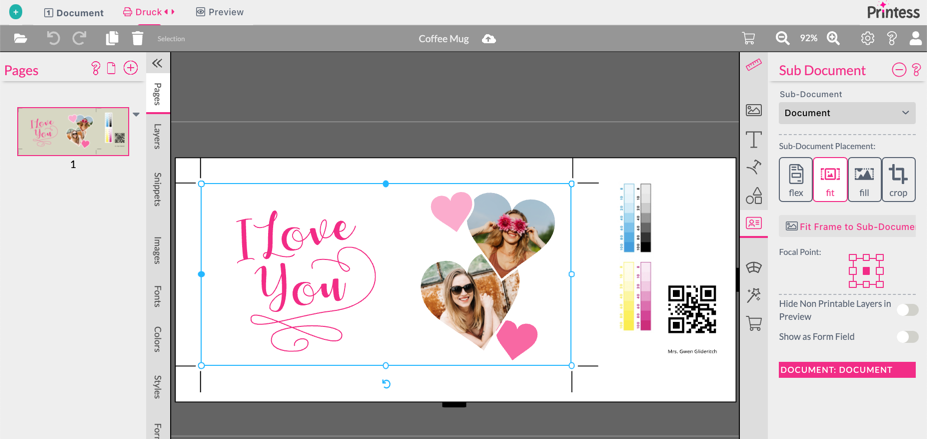Click the green plus icon at top left
The width and height of the screenshot is (927, 439).
tap(16, 12)
